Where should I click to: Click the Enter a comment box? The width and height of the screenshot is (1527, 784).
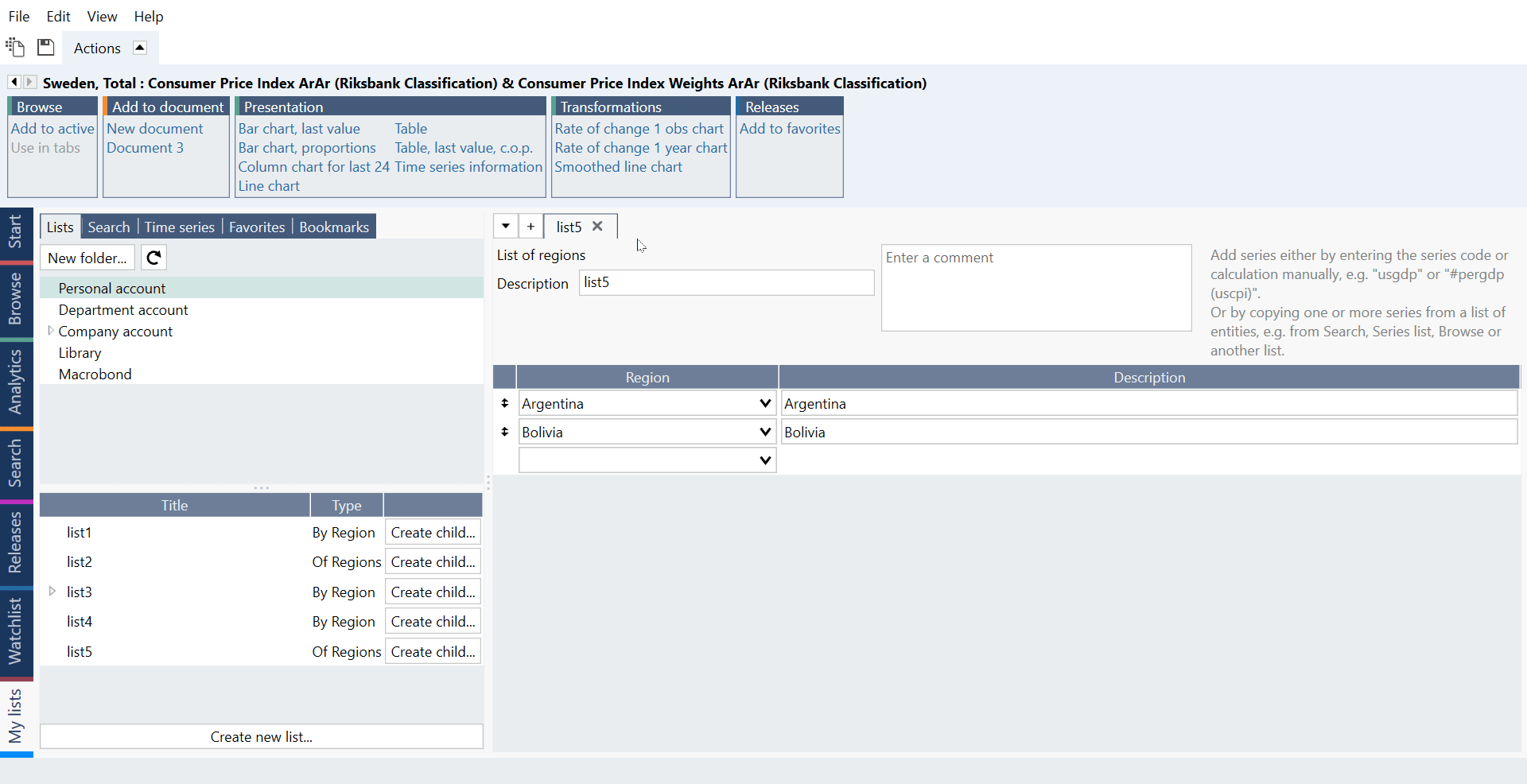[x=1036, y=287]
